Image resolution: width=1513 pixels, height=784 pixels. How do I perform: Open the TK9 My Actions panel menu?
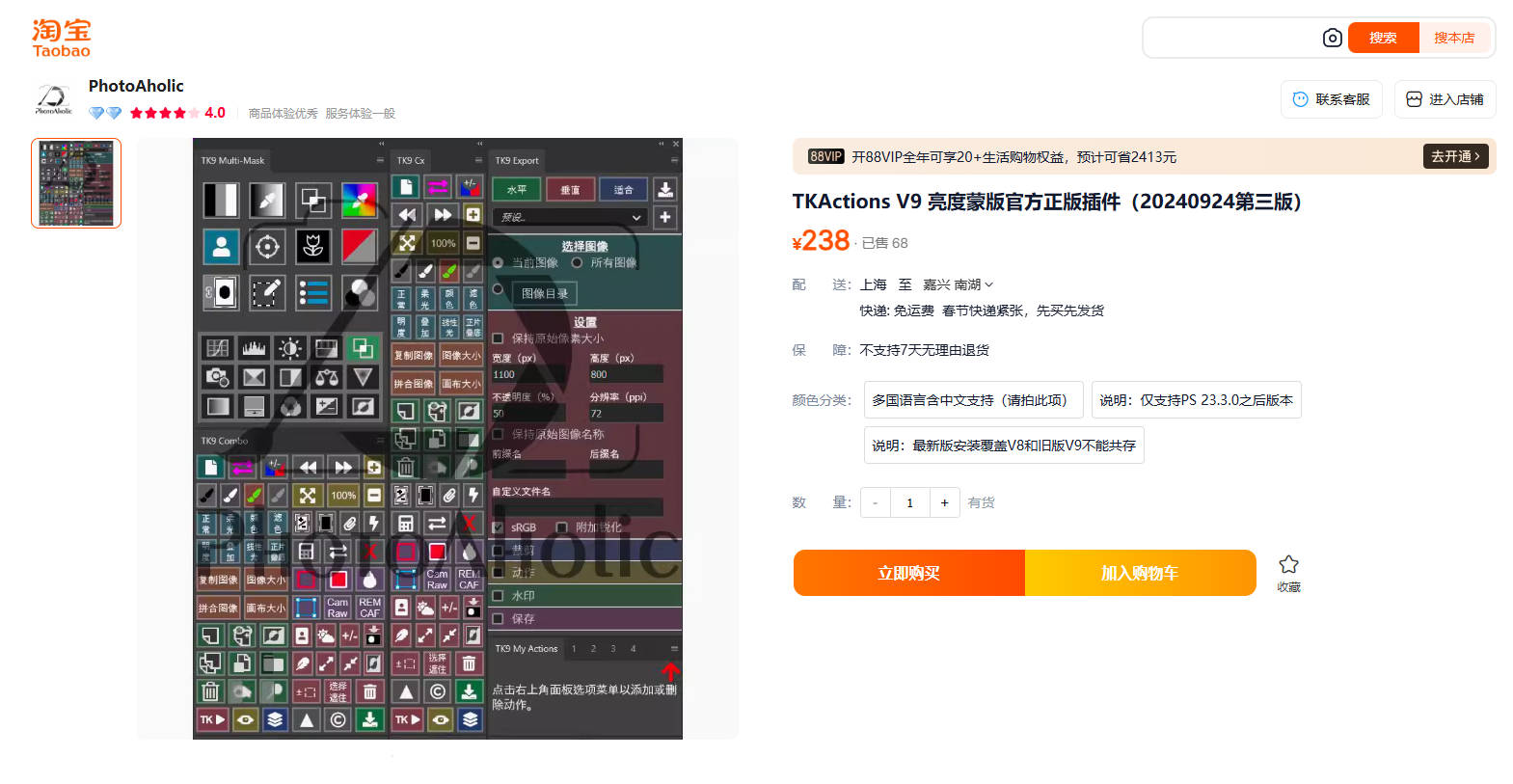(x=674, y=649)
